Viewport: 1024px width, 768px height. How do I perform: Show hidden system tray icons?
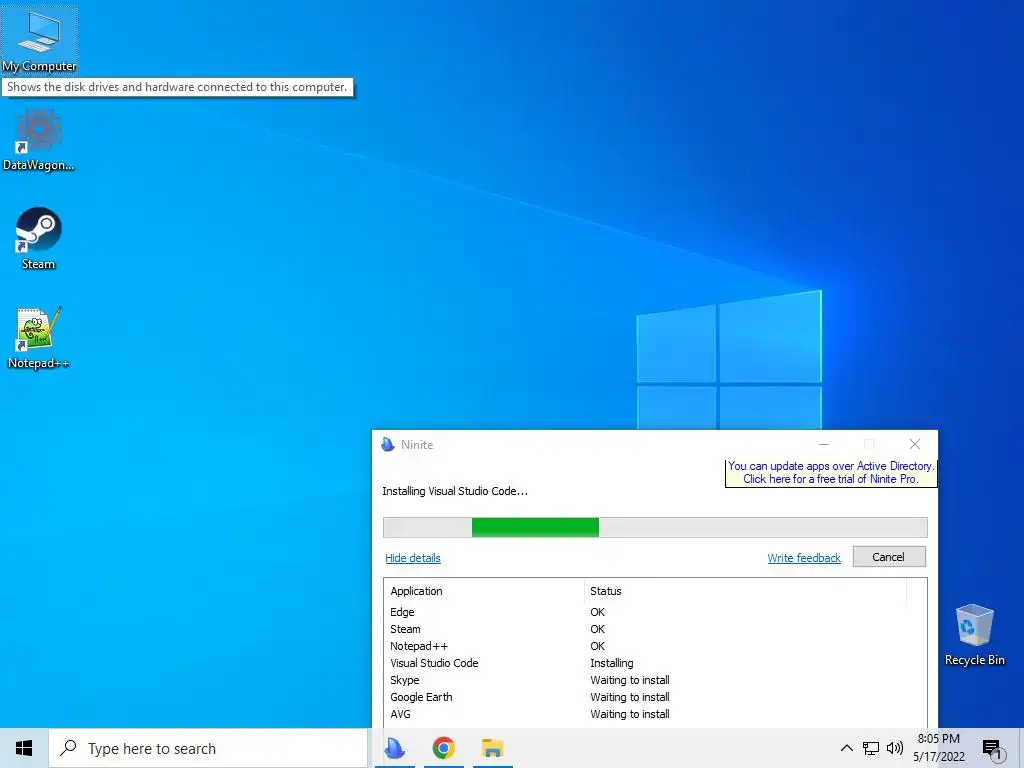pyautogui.click(x=846, y=748)
